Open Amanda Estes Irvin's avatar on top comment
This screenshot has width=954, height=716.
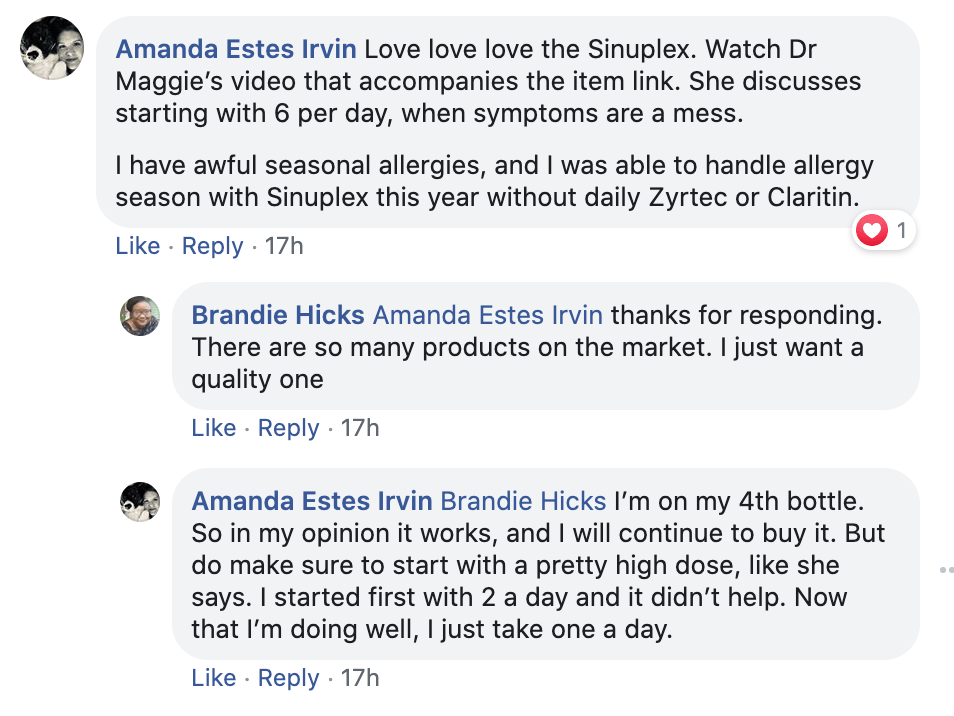pyautogui.click(x=52, y=47)
